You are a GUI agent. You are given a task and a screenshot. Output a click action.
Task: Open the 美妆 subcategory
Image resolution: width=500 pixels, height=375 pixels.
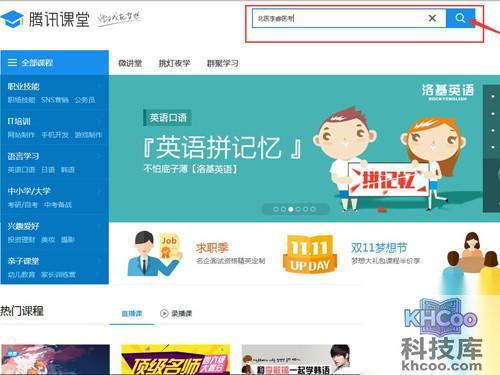[x=48, y=239]
